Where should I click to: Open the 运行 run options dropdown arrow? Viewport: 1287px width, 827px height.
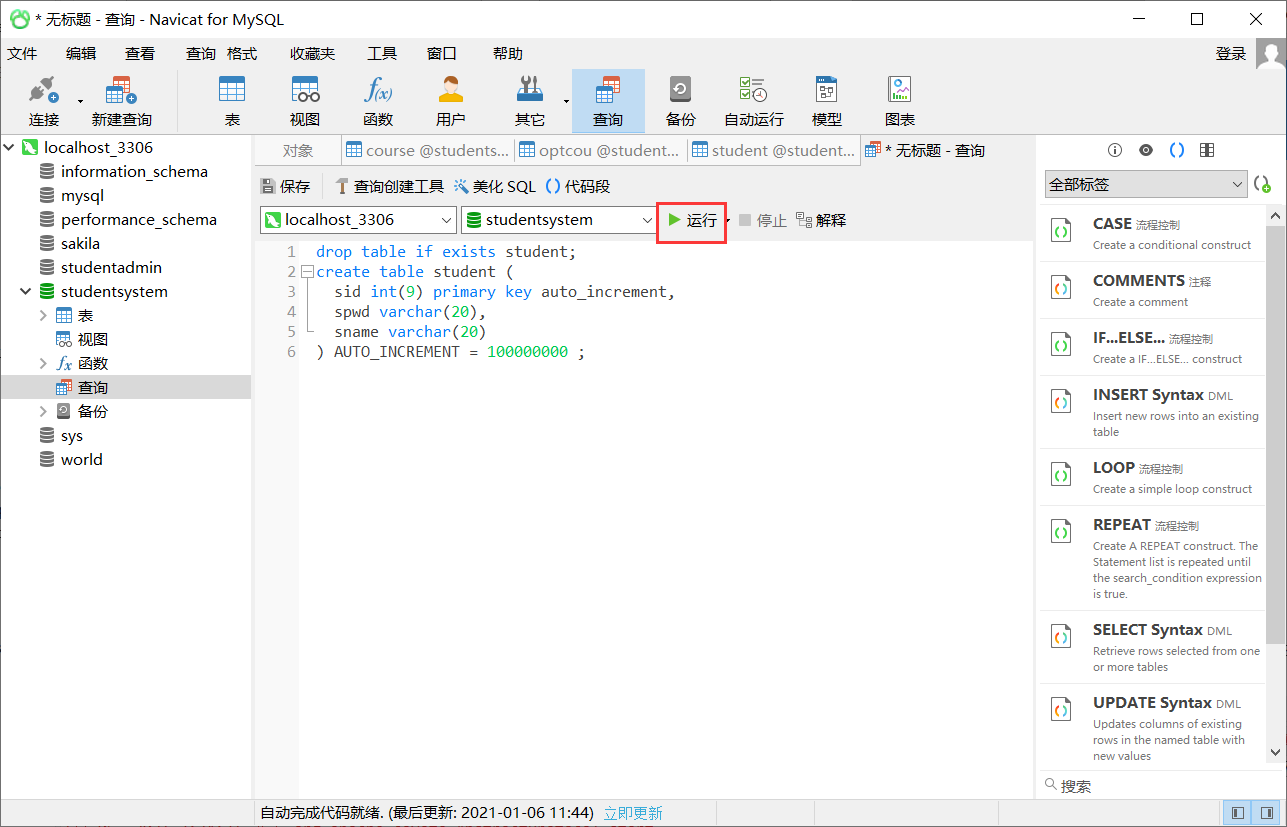(729, 220)
